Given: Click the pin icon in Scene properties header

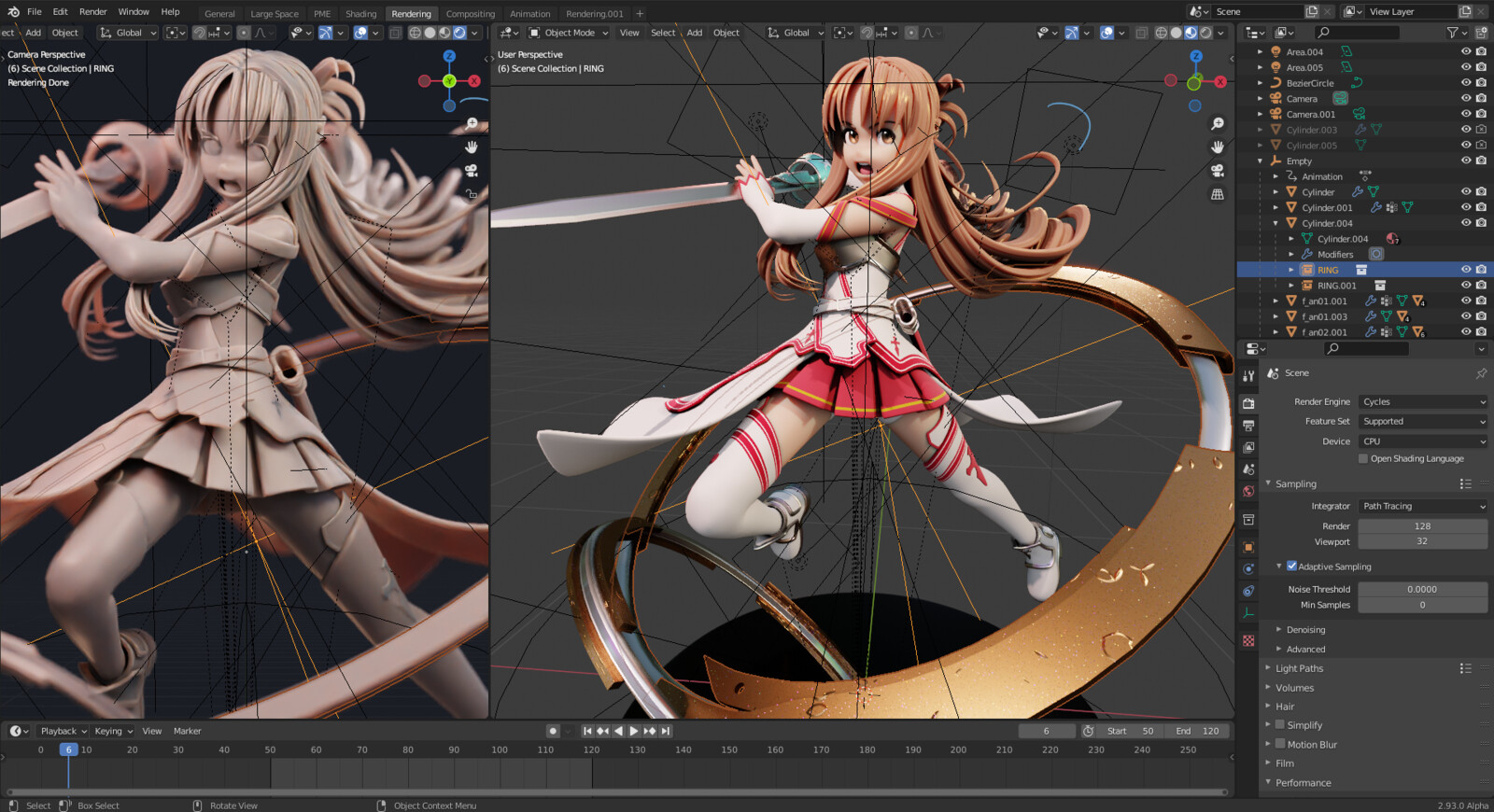Looking at the screenshot, I should 1481,373.
